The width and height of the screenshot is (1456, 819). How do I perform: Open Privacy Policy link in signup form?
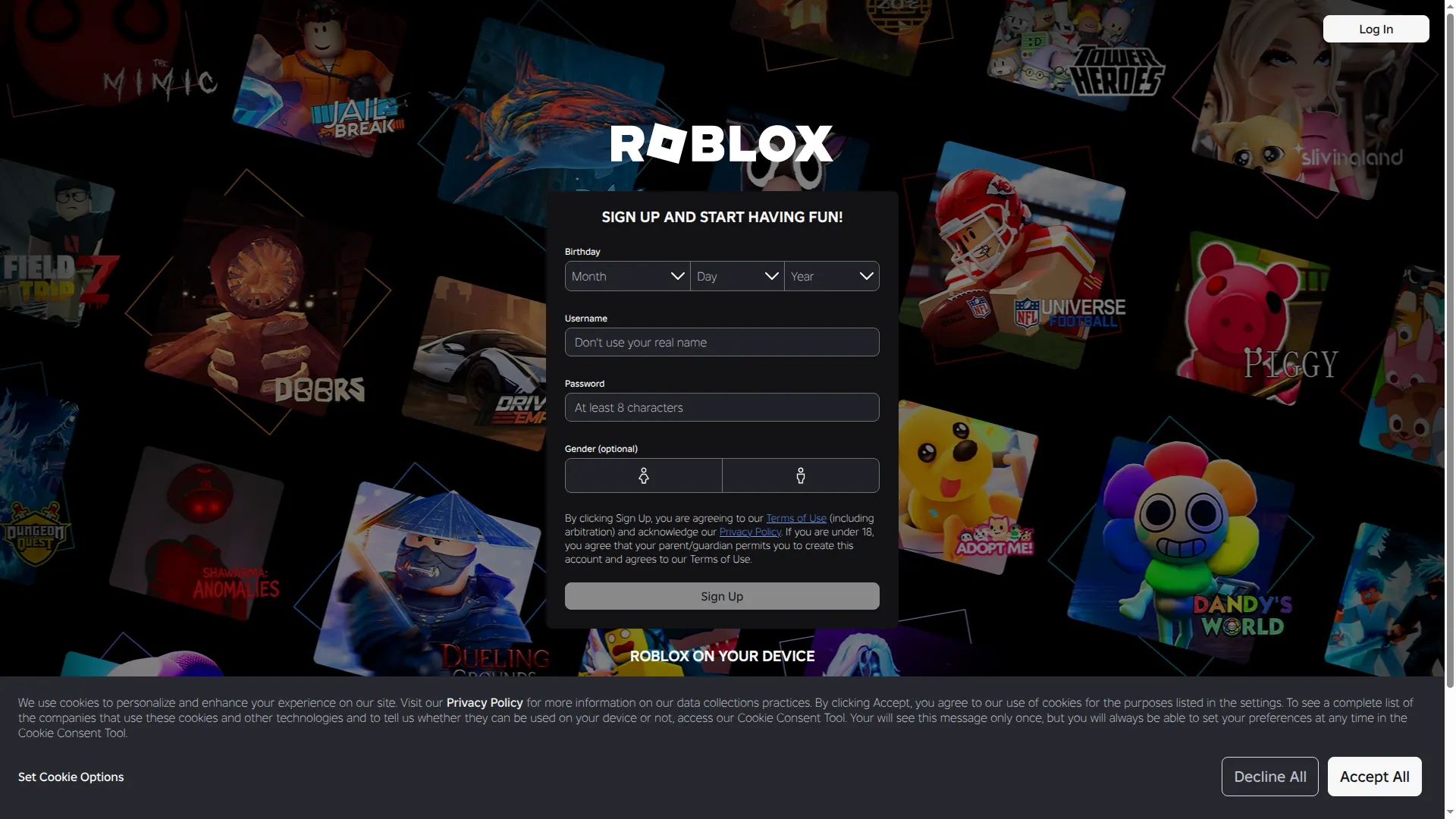(750, 532)
